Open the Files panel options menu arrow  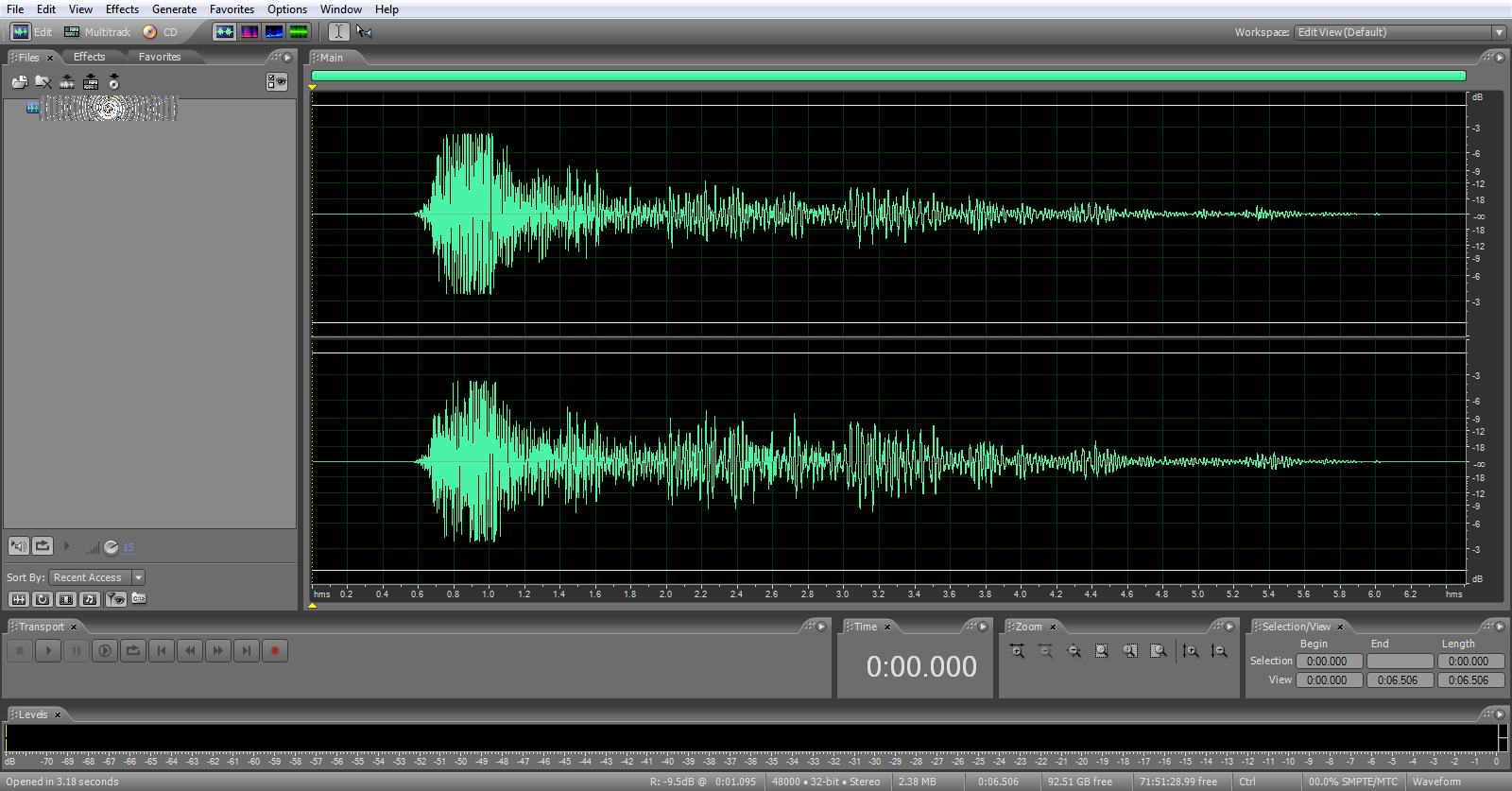click(x=288, y=58)
